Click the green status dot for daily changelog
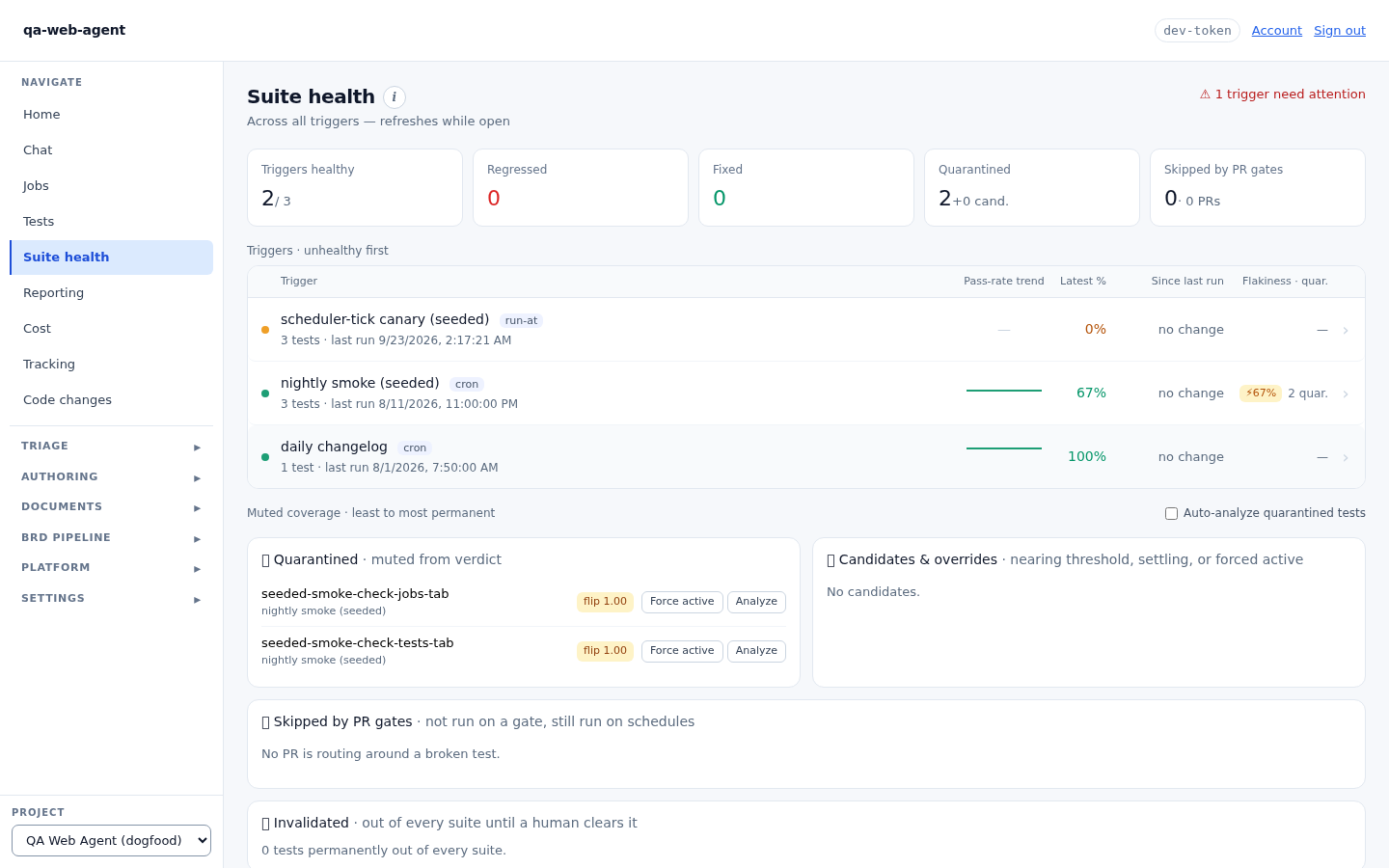 tap(265, 457)
